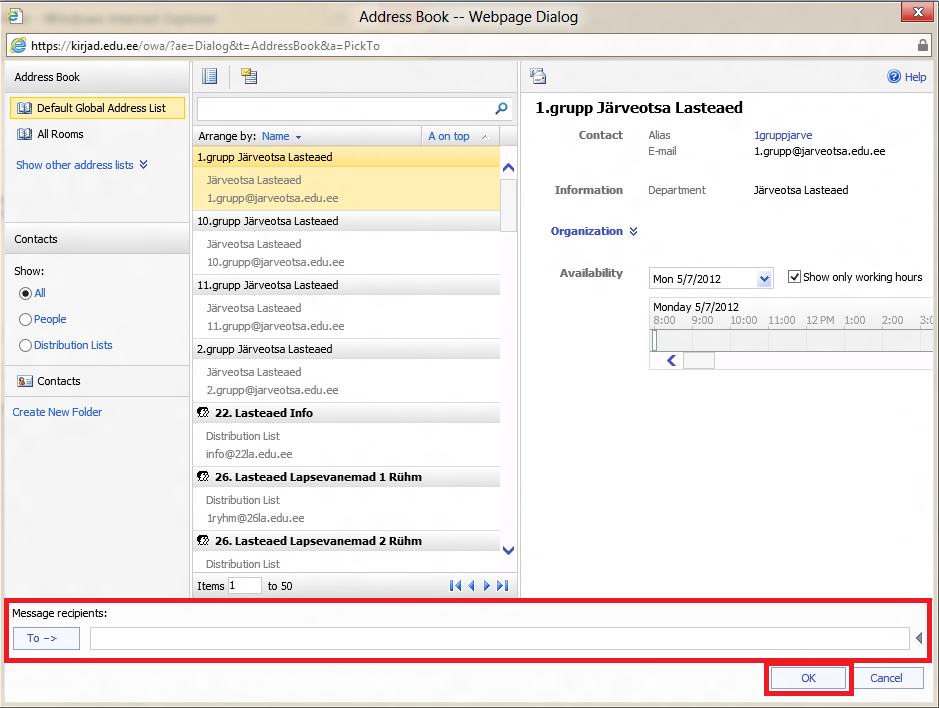Viewport: 939px width, 708px height.
Task: Click the OK button
Action: [808, 678]
